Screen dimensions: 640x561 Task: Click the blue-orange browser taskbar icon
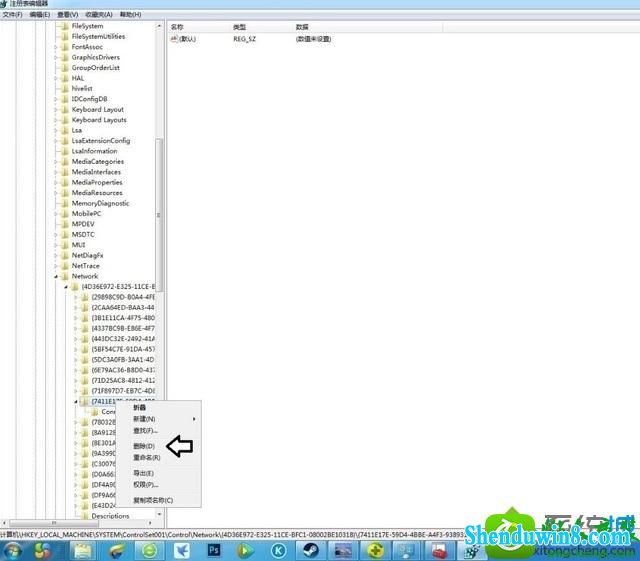click(x=116, y=551)
